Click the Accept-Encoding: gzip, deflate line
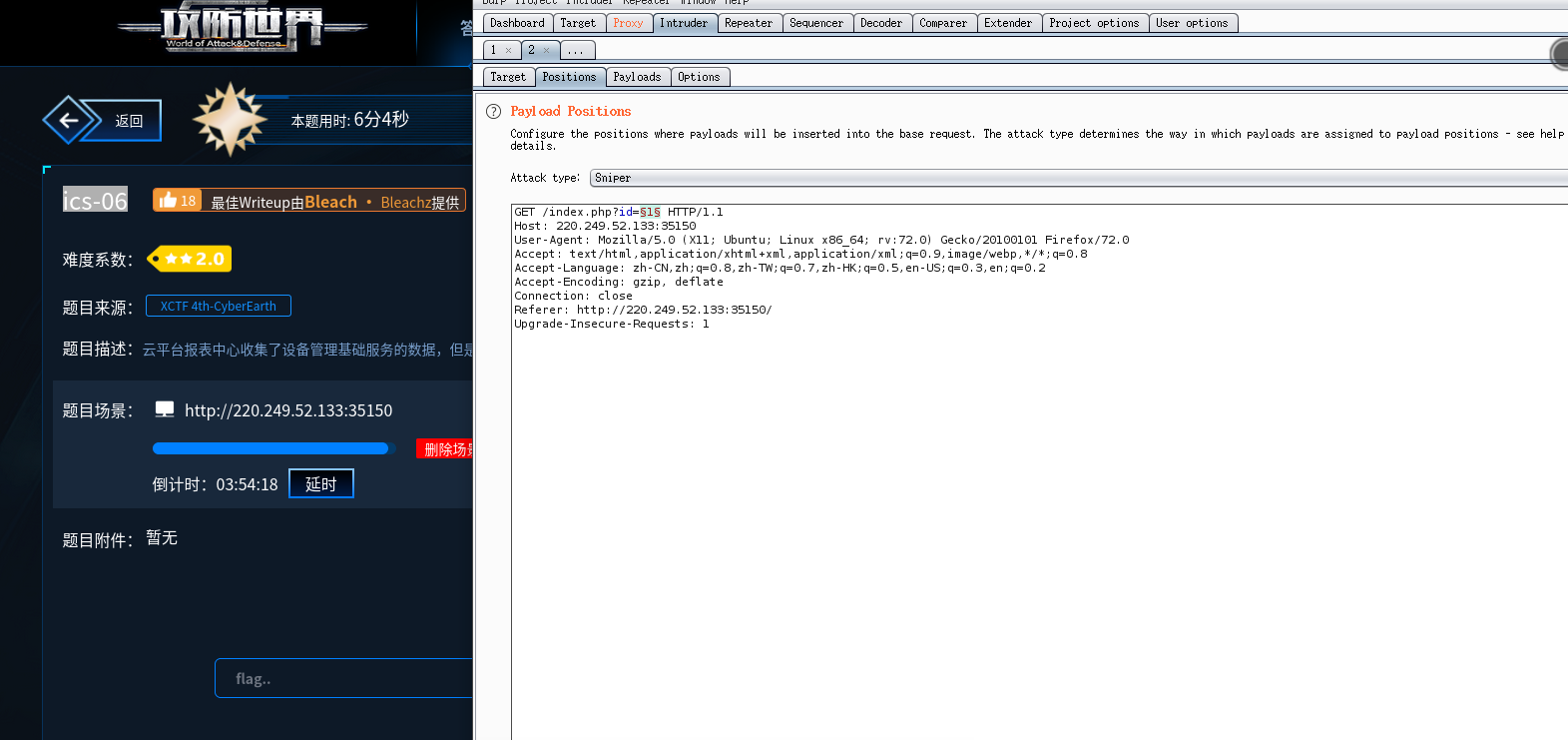The width and height of the screenshot is (1568, 740). (619, 282)
